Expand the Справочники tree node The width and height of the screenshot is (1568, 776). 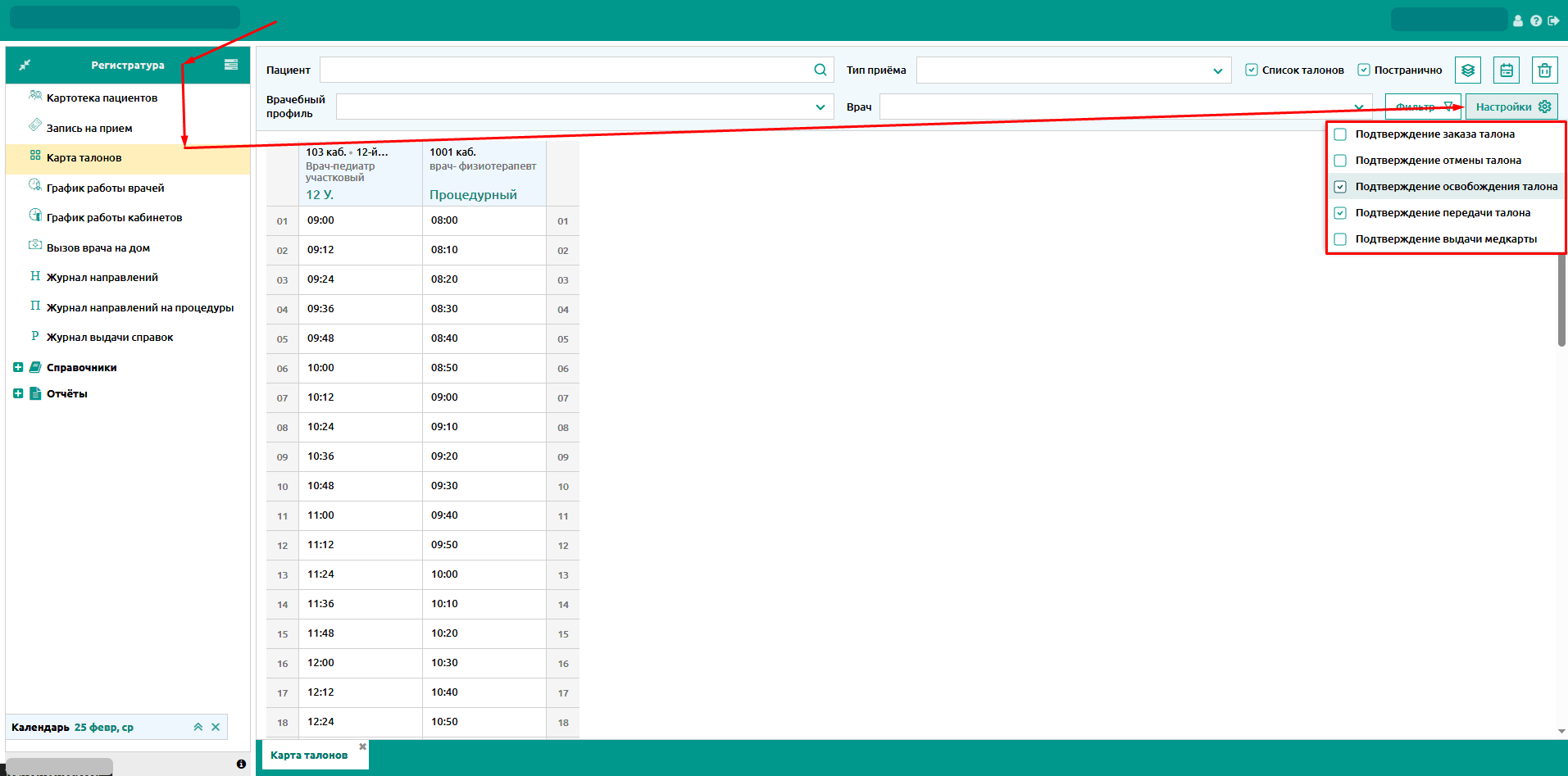click(18, 368)
